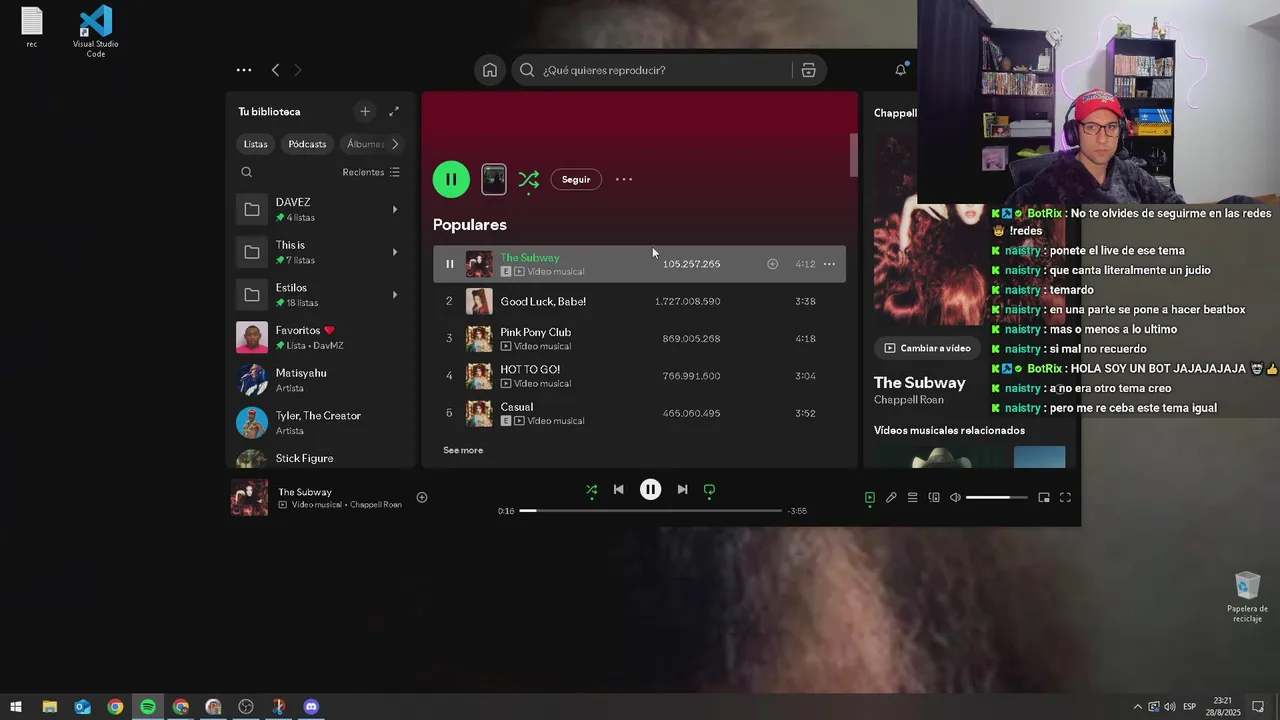Open lyrics with microphone icon

(891, 498)
